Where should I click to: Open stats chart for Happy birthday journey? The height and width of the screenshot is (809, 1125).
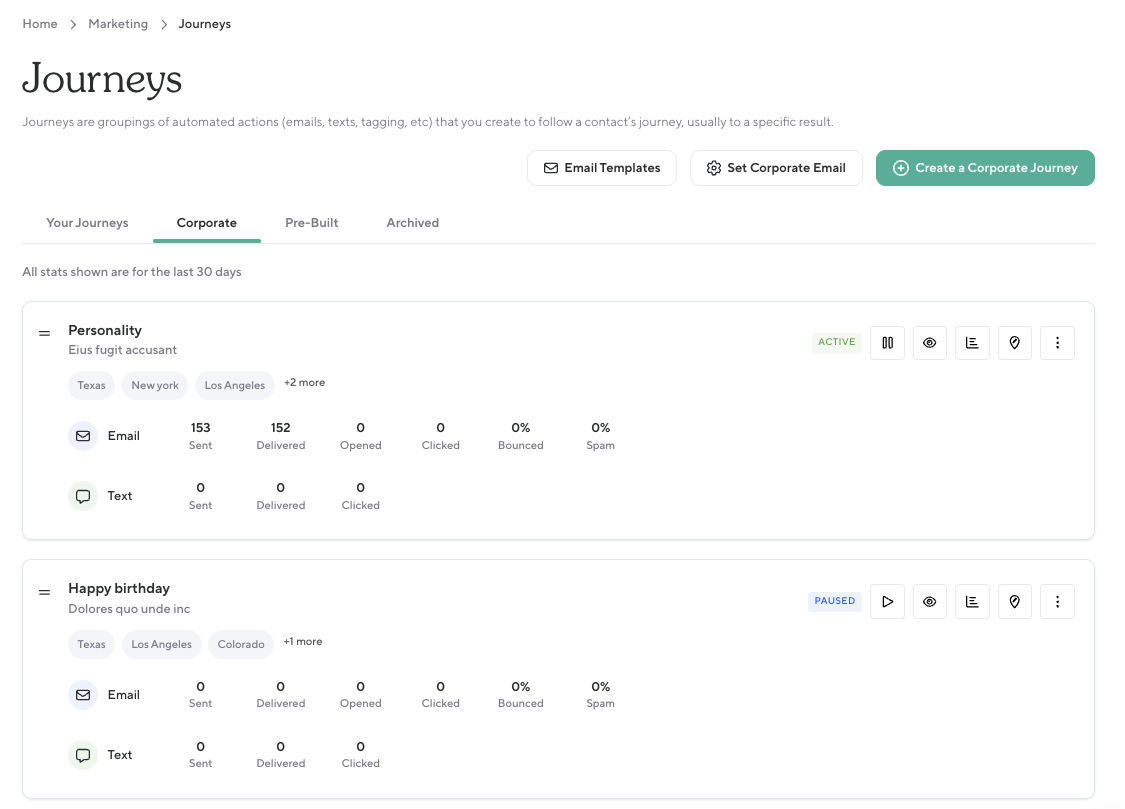[972, 602]
